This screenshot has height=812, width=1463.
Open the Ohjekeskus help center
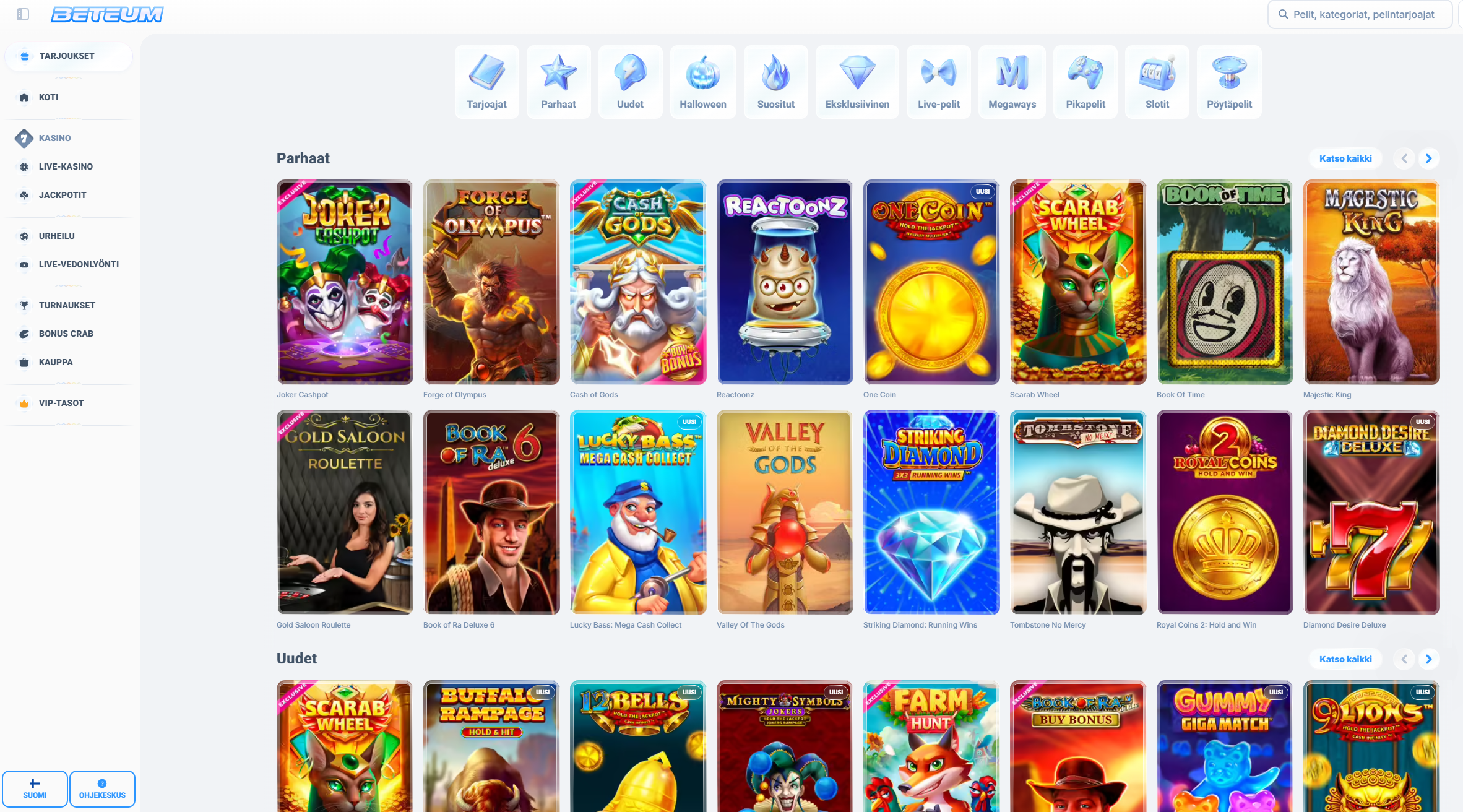point(102,789)
